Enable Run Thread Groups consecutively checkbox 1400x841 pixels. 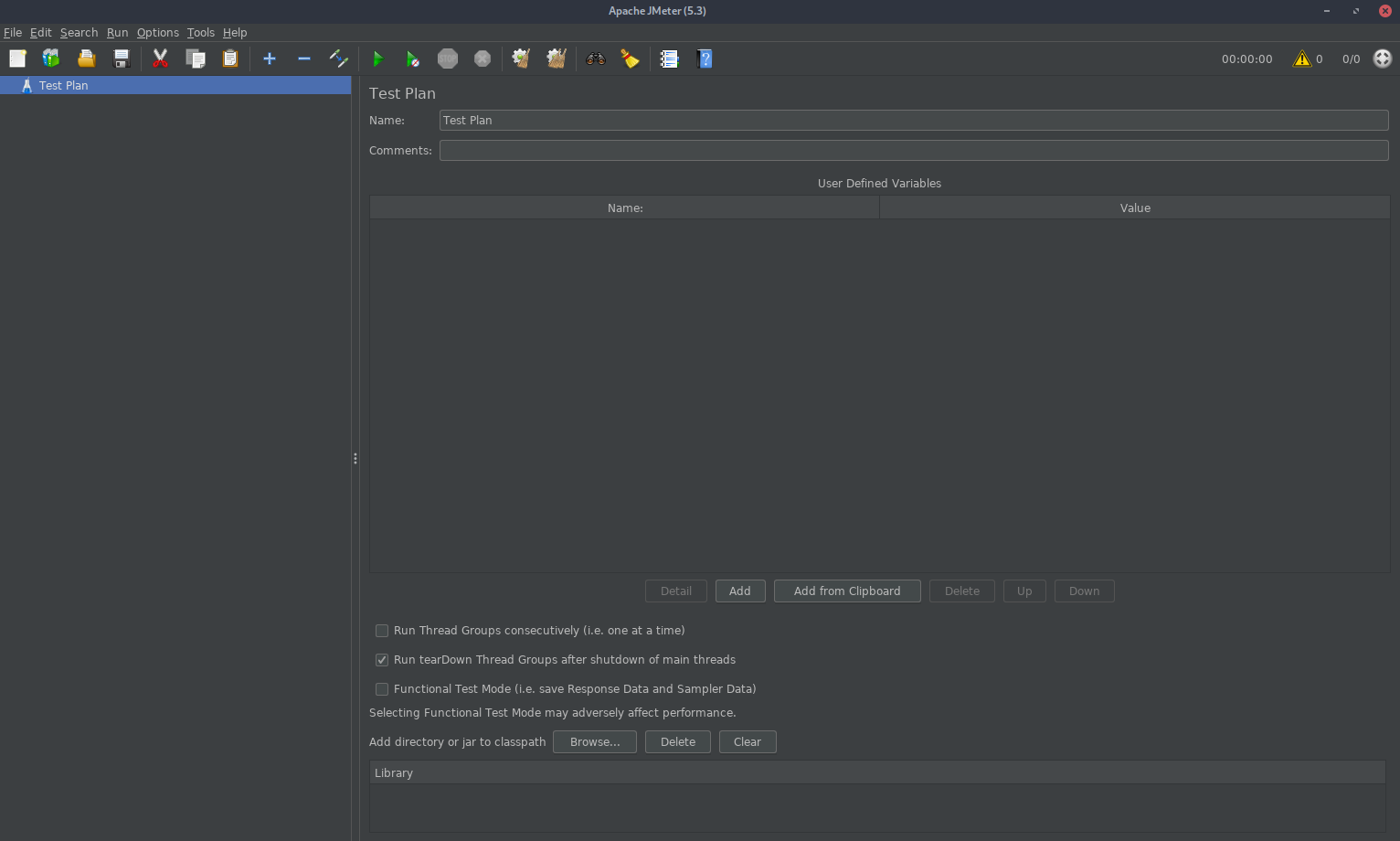click(382, 631)
